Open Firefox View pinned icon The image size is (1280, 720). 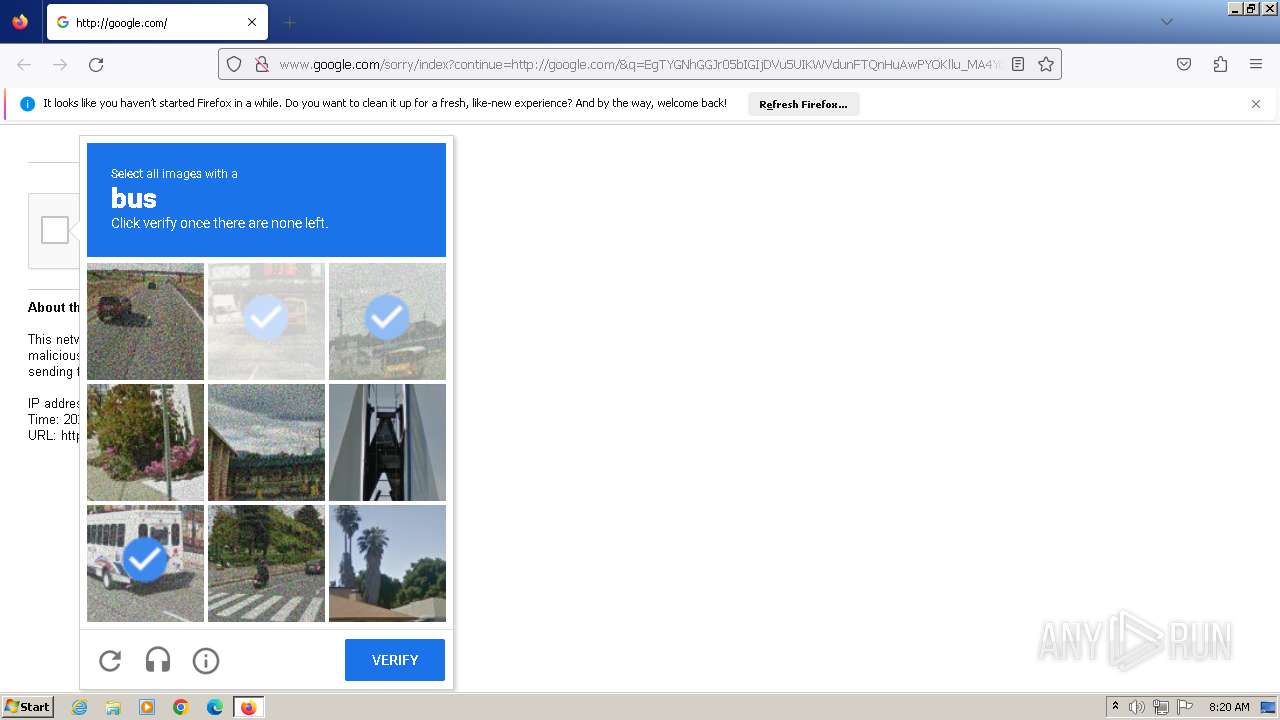20,22
